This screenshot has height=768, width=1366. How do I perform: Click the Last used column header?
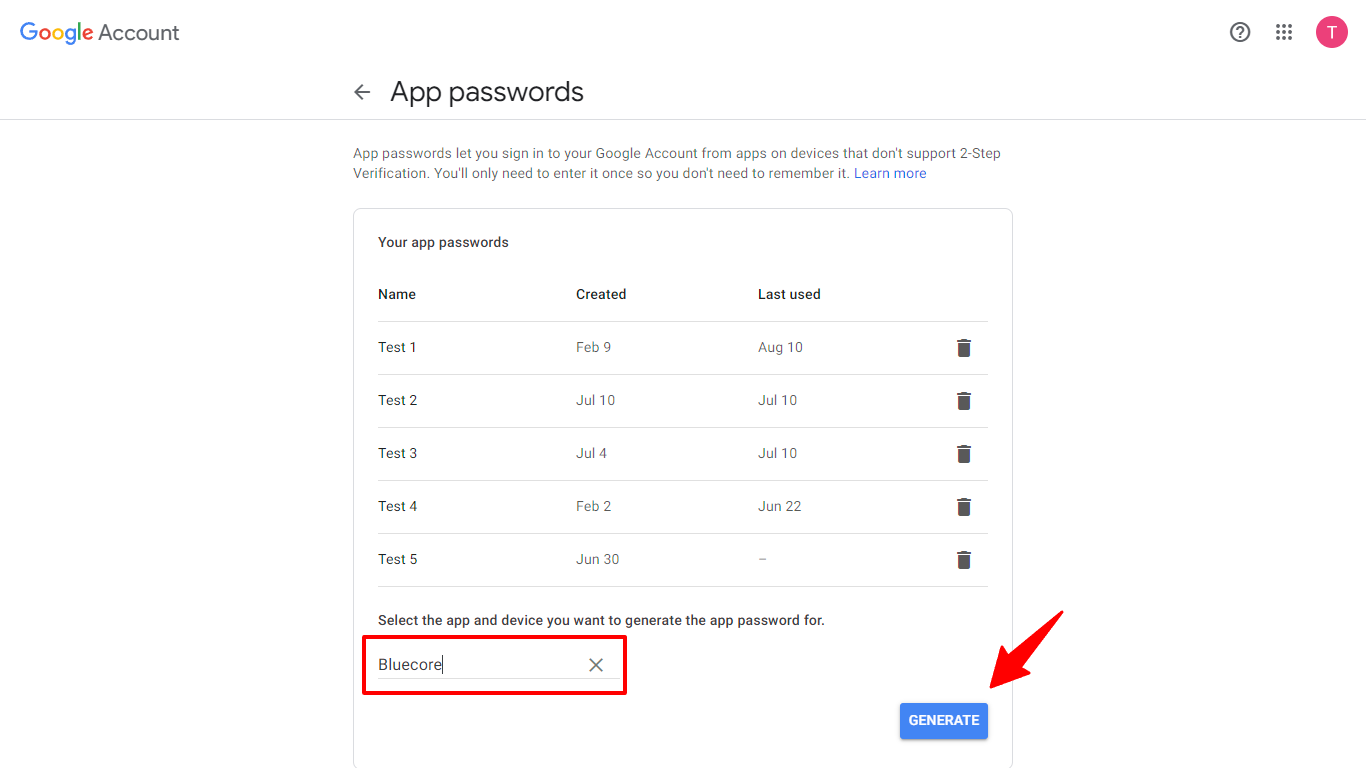(789, 295)
